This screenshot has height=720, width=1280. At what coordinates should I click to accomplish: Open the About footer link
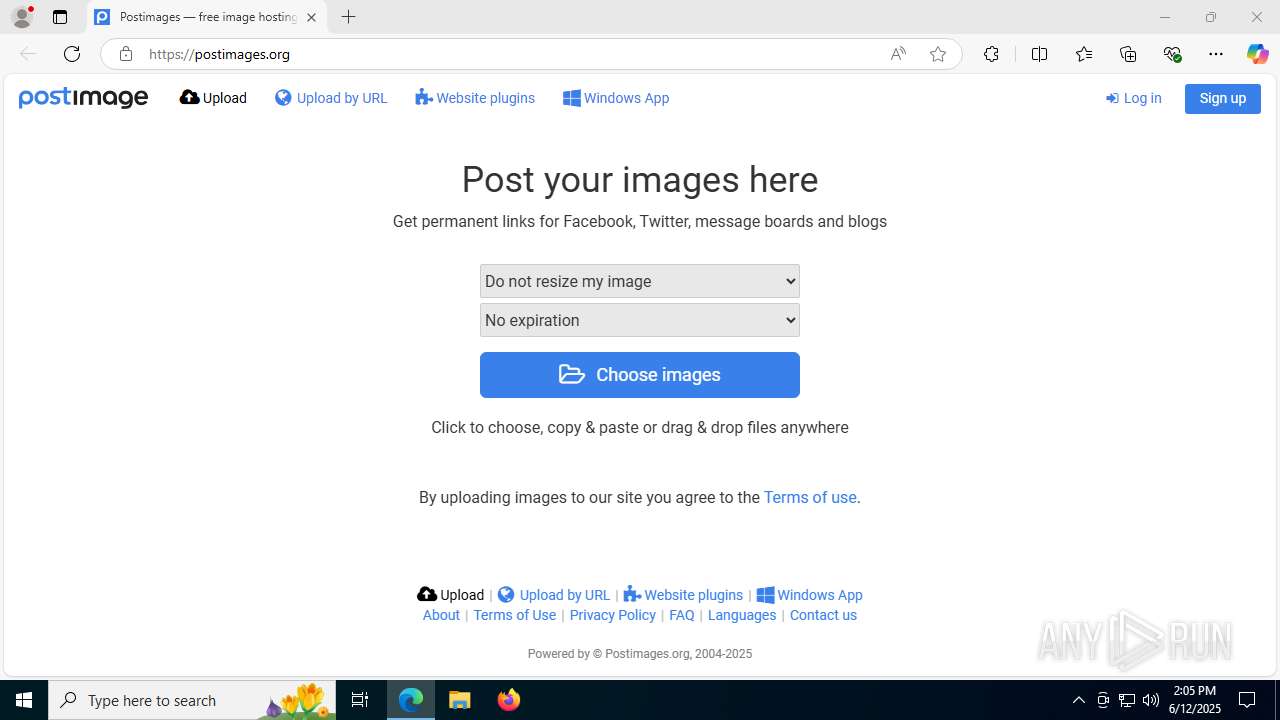click(x=441, y=615)
